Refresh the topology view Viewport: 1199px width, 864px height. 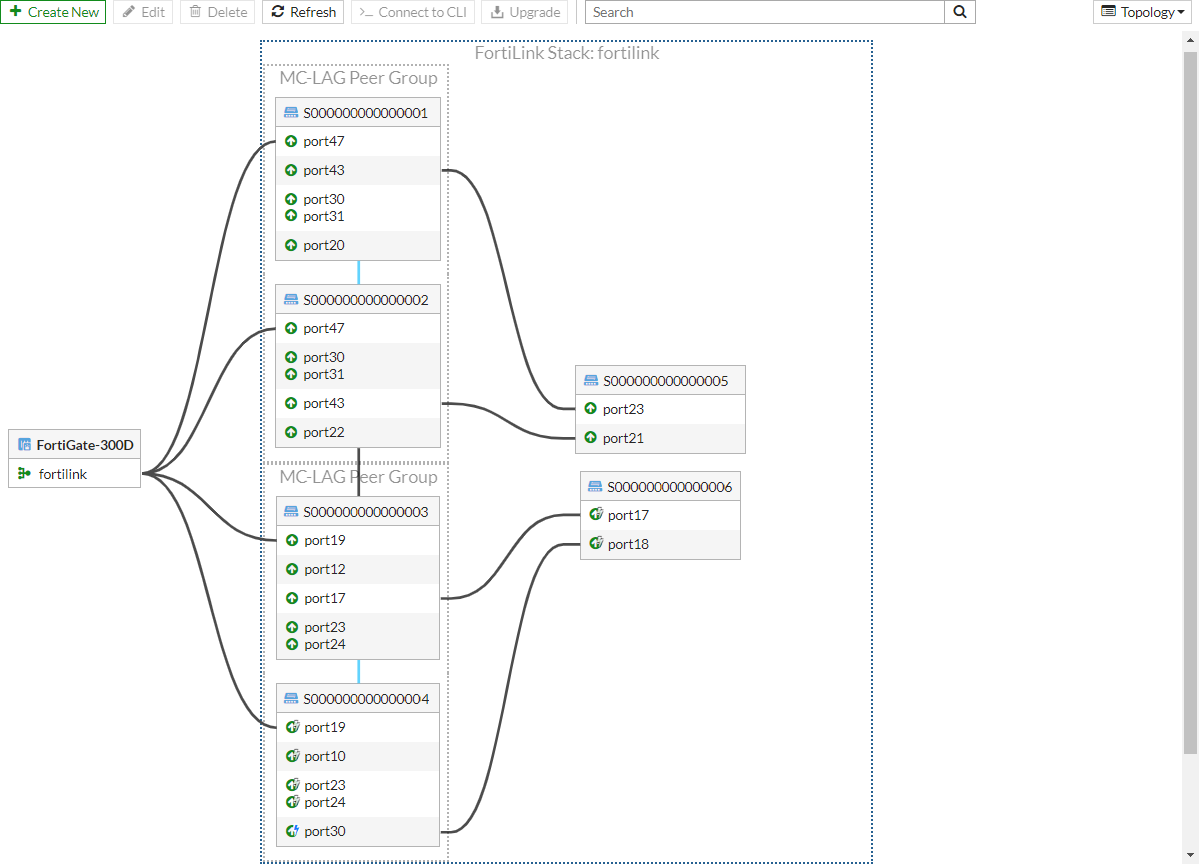pos(304,12)
